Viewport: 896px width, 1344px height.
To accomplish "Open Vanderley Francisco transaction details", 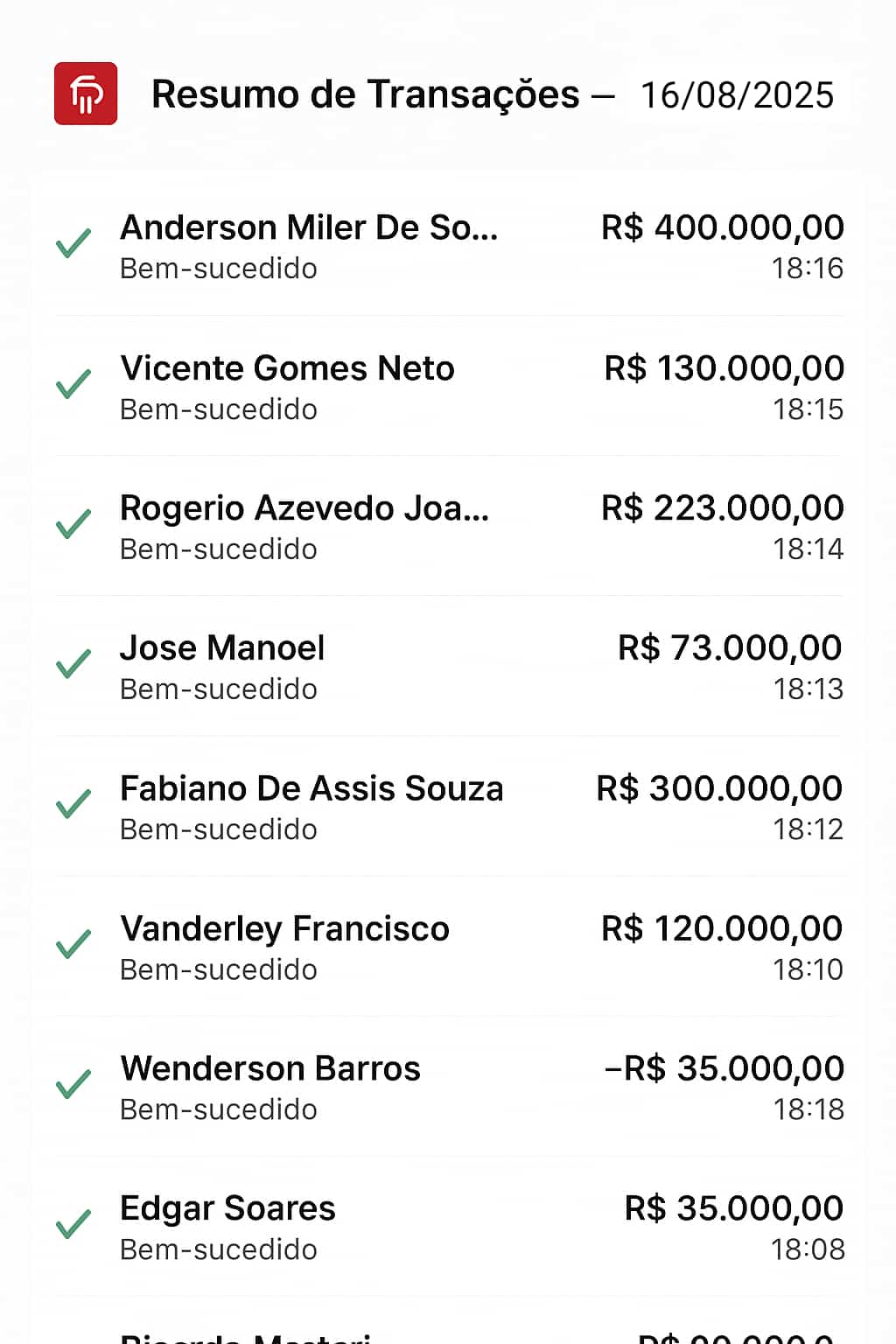I will (450, 946).
